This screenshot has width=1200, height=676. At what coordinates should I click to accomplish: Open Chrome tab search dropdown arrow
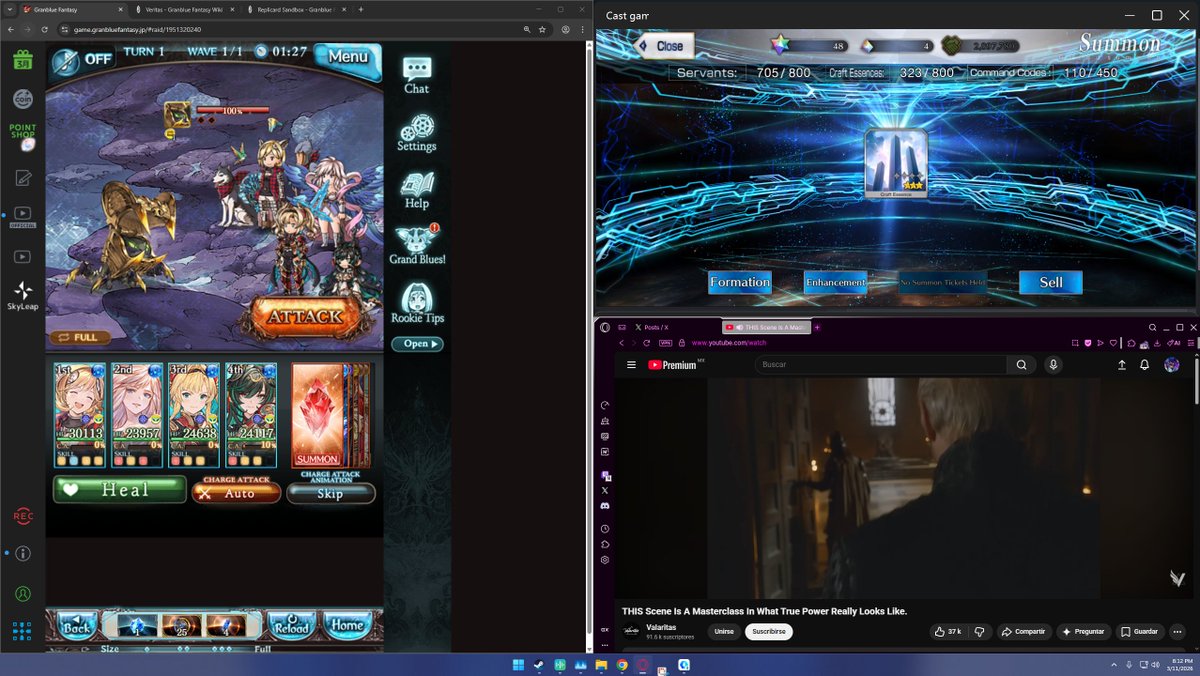pyautogui.click(x=9, y=9)
